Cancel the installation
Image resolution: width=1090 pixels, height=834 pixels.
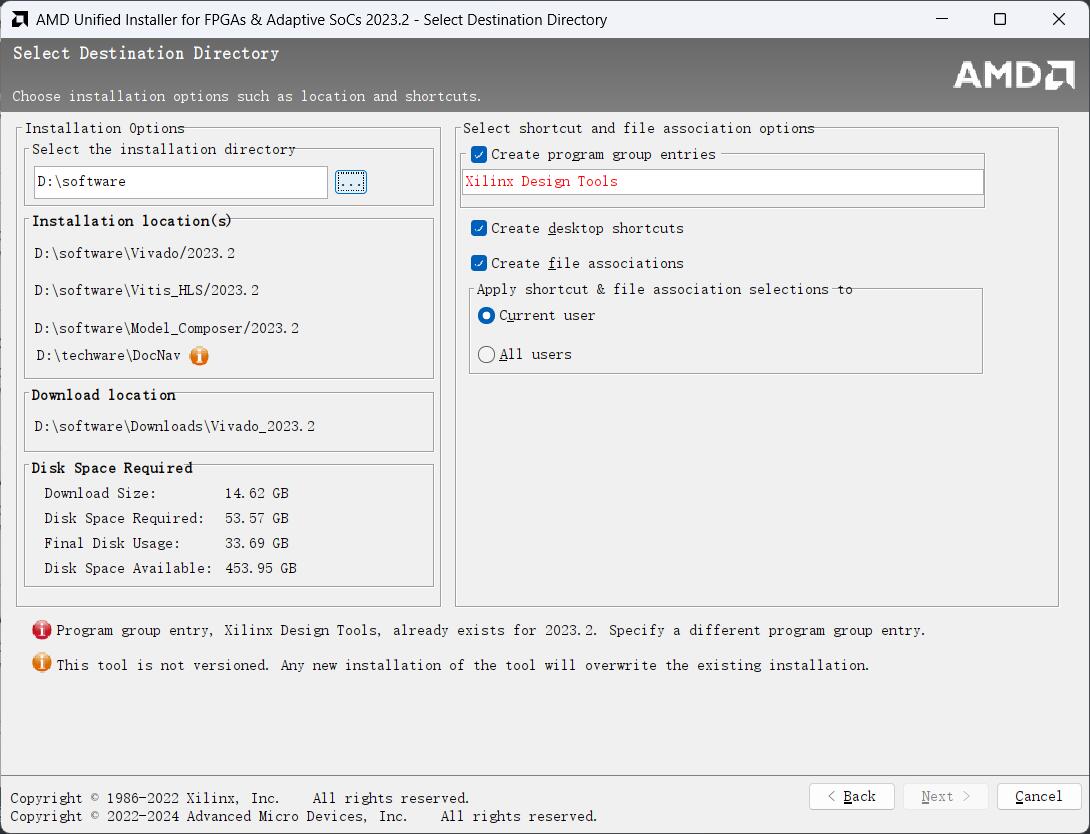click(x=1038, y=797)
